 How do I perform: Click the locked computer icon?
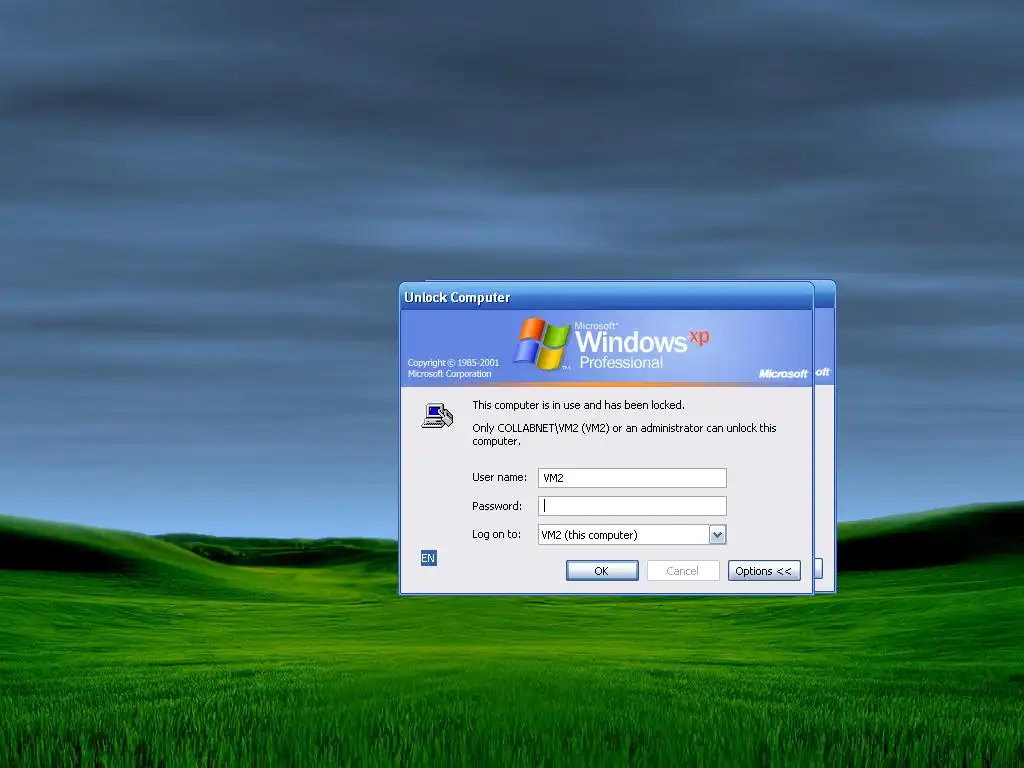pyautogui.click(x=437, y=416)
